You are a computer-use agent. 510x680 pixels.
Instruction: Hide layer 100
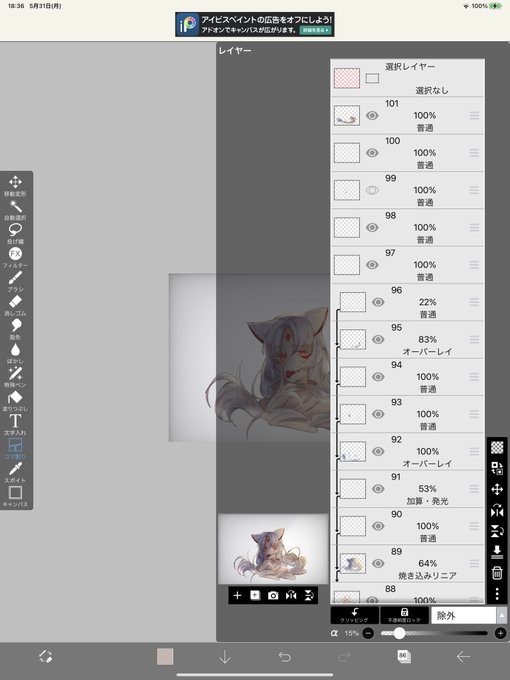[372, 153]
